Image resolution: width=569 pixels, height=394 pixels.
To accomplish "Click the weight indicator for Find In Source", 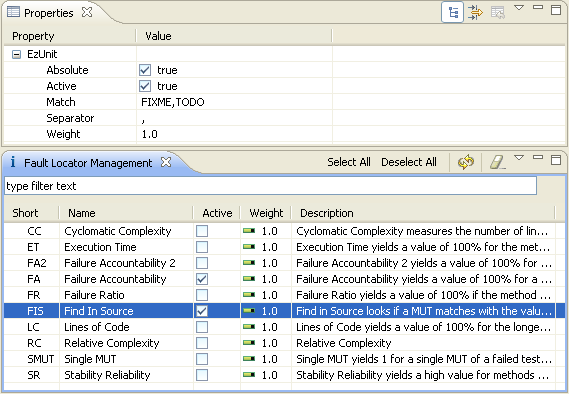I will pos(249,311).
